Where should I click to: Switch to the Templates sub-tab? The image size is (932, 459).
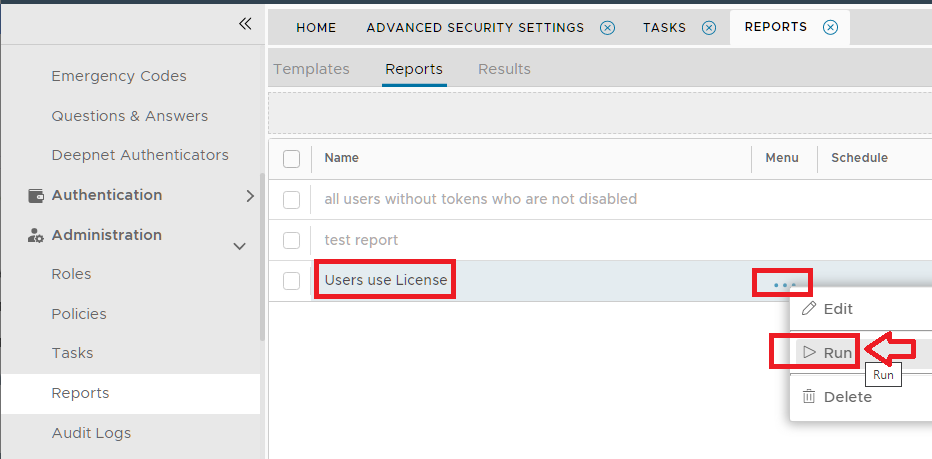point(311,69)
